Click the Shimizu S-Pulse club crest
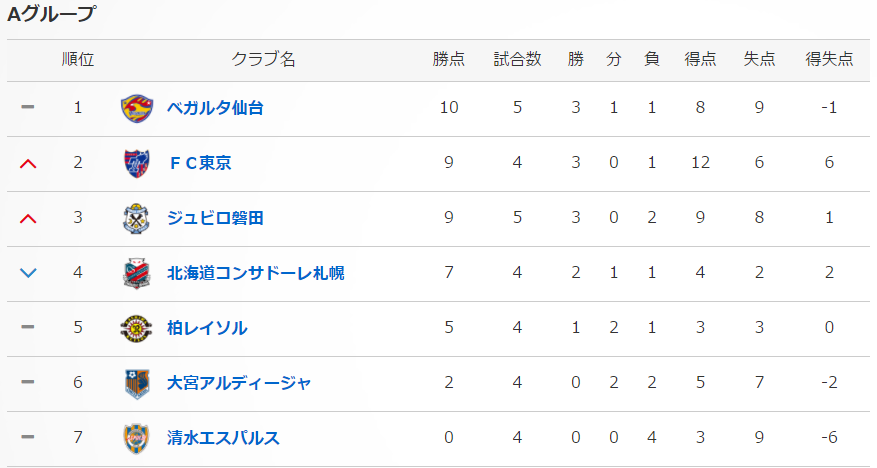877x468 pixels. 137,438
